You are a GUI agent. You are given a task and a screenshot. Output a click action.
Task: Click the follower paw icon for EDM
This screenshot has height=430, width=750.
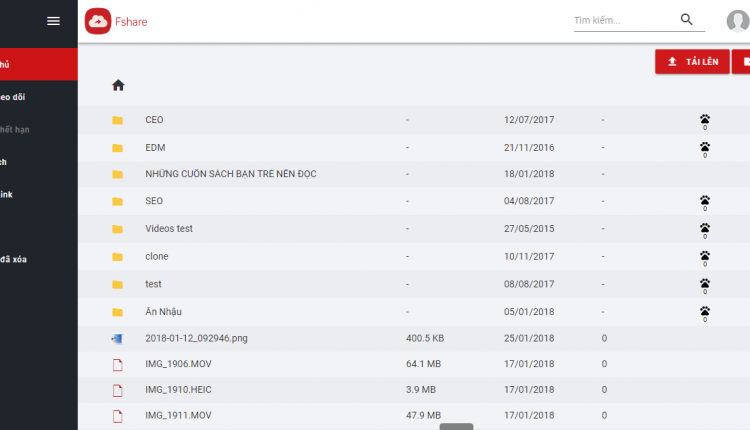[705, 149]
